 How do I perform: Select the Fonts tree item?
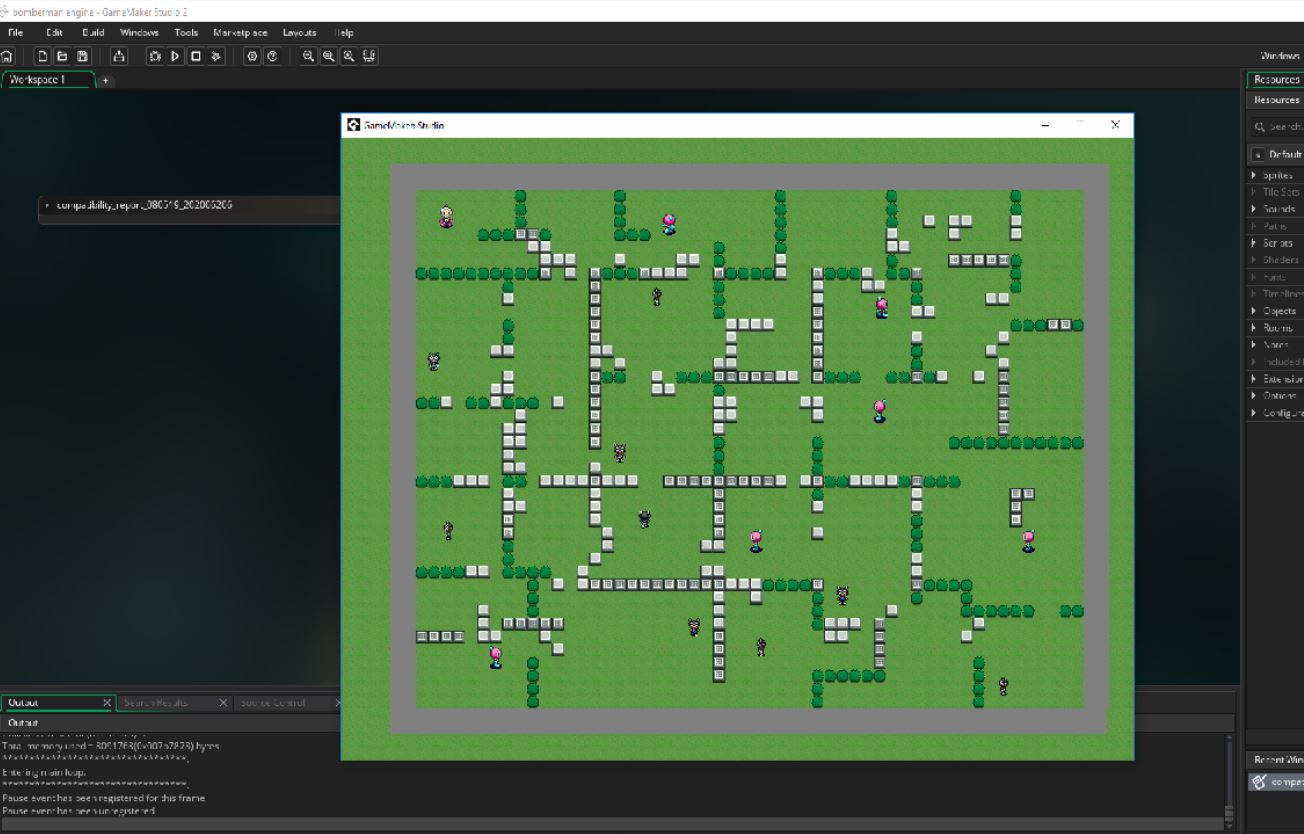pyautogui.click(x=1278, y=277)
